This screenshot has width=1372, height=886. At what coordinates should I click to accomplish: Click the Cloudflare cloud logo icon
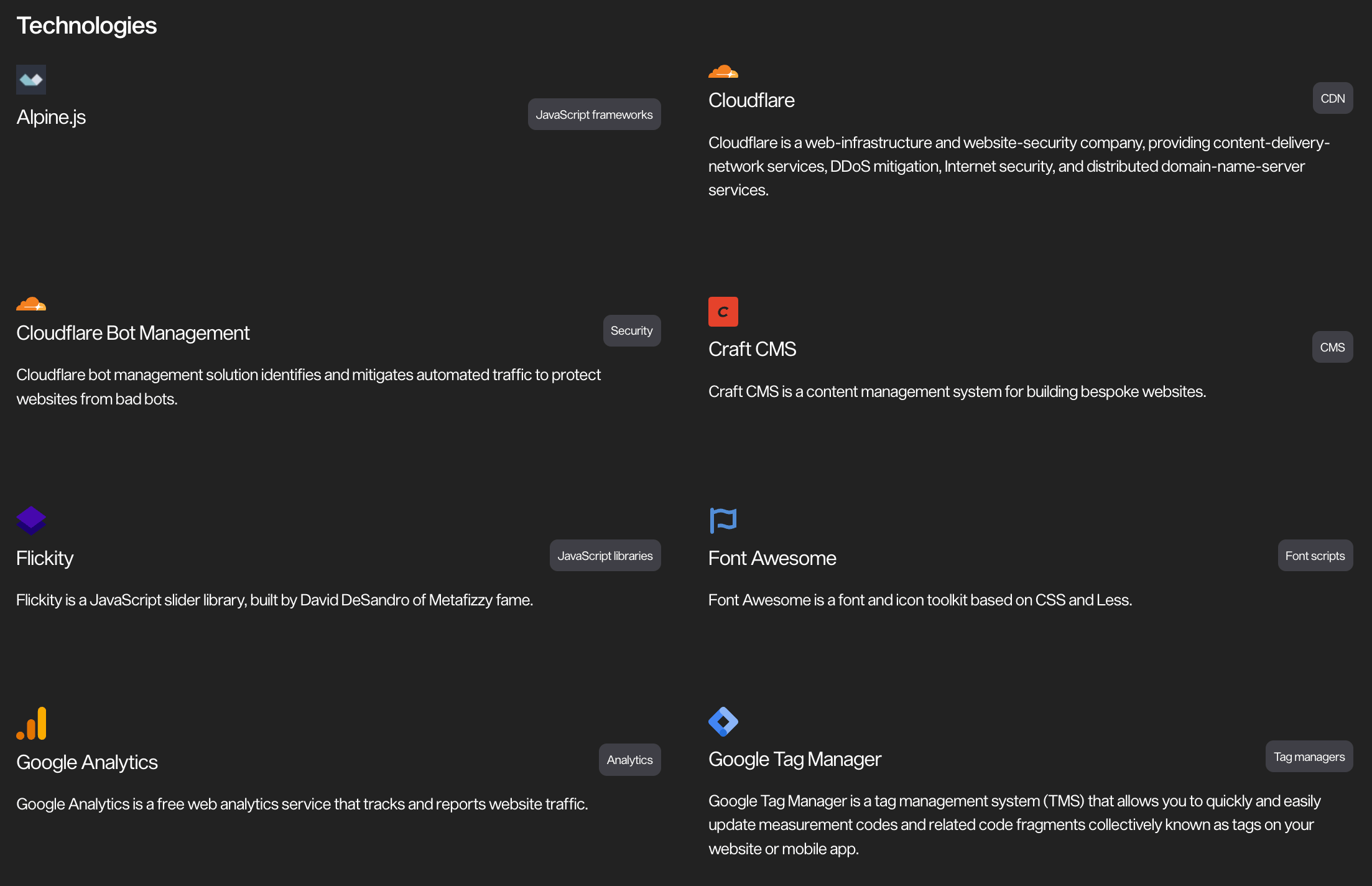(723, 71)
